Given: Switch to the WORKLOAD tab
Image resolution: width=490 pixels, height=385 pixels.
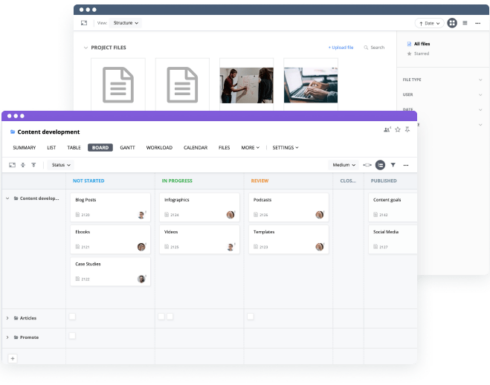Looking at the screenshot, I should (x=159, y=148).
